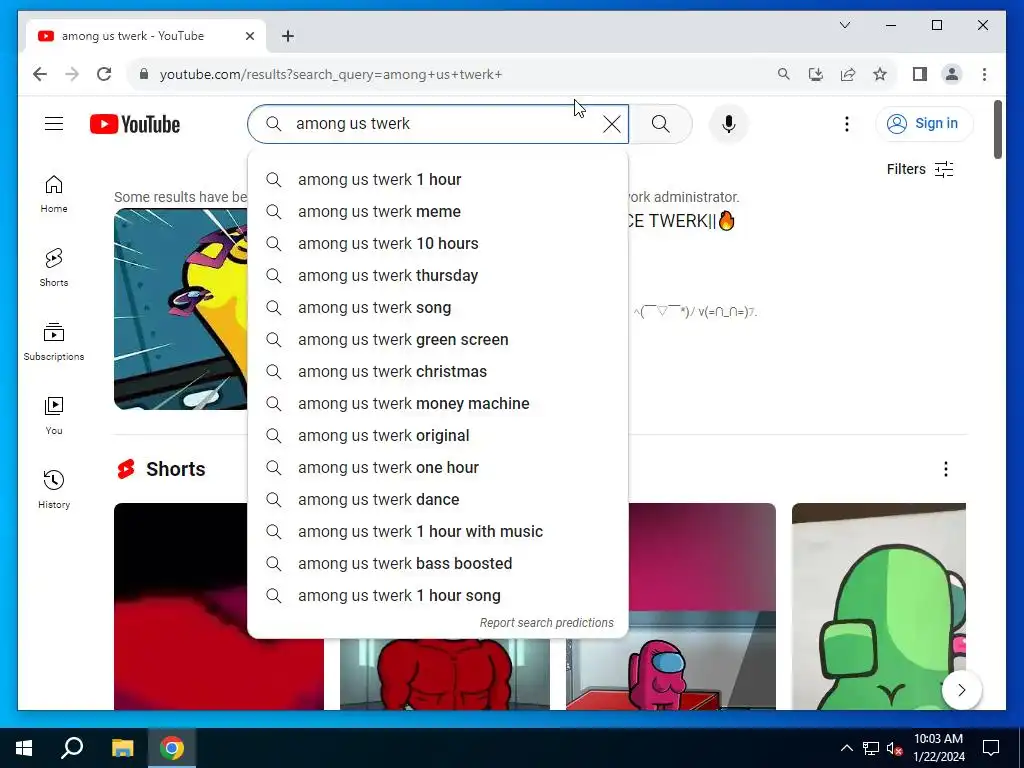
Task: Choose among us twerk money machine suggestion
Action: point(438,404)
